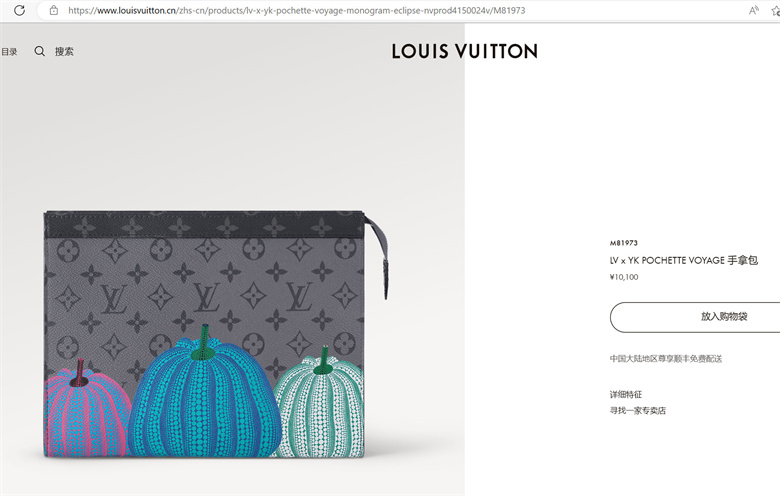Open the 目录 menu

[9, 51]
